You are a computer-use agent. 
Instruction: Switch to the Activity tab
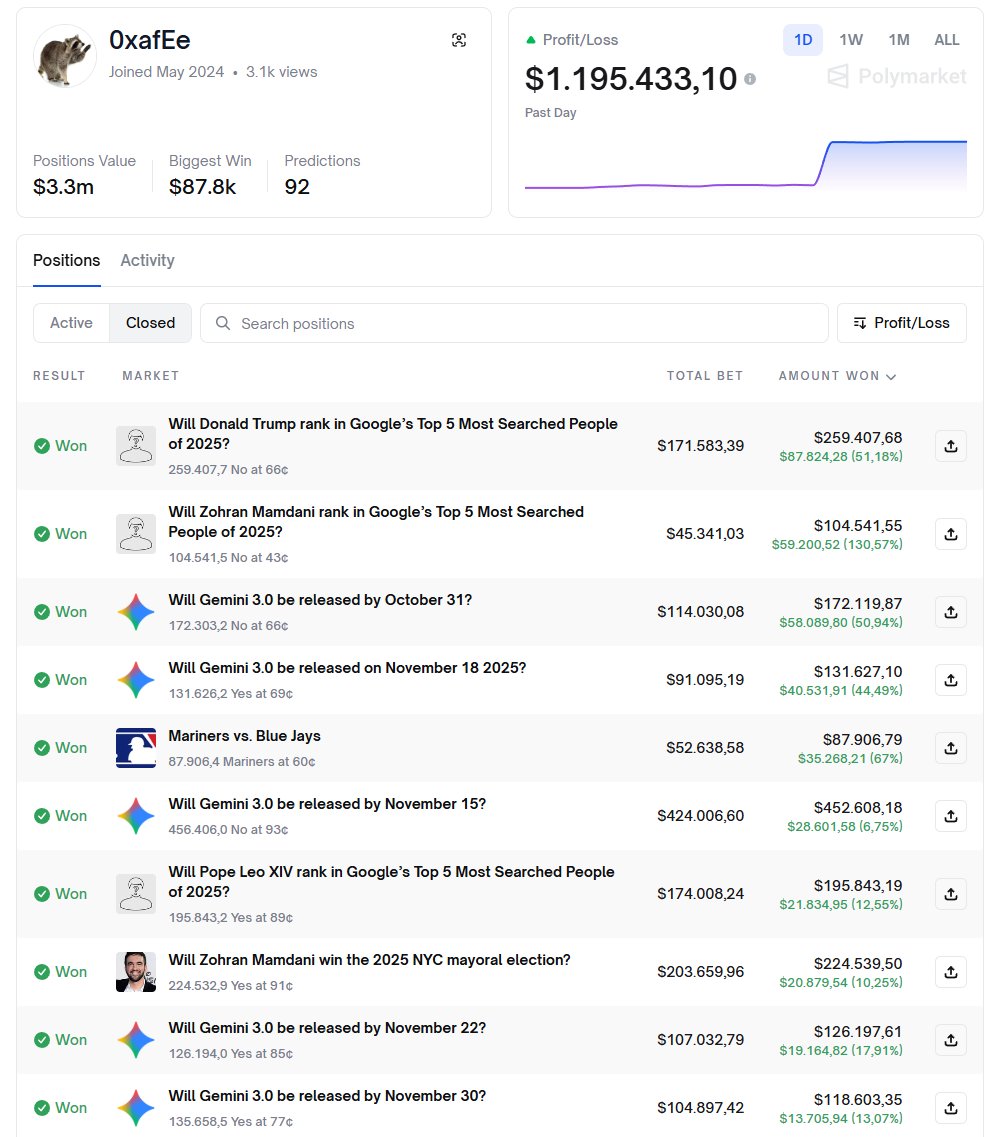point(147,260)
